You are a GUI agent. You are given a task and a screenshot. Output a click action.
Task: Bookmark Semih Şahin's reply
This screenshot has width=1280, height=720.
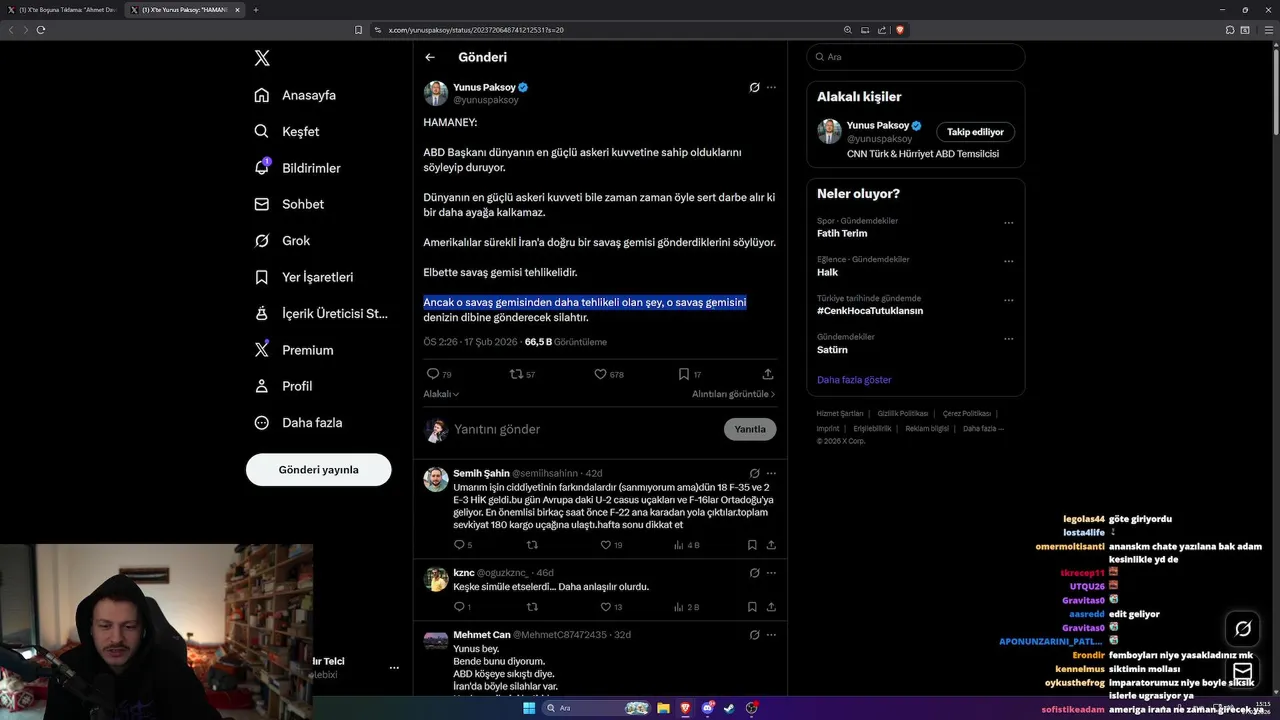tap(752, 545)
